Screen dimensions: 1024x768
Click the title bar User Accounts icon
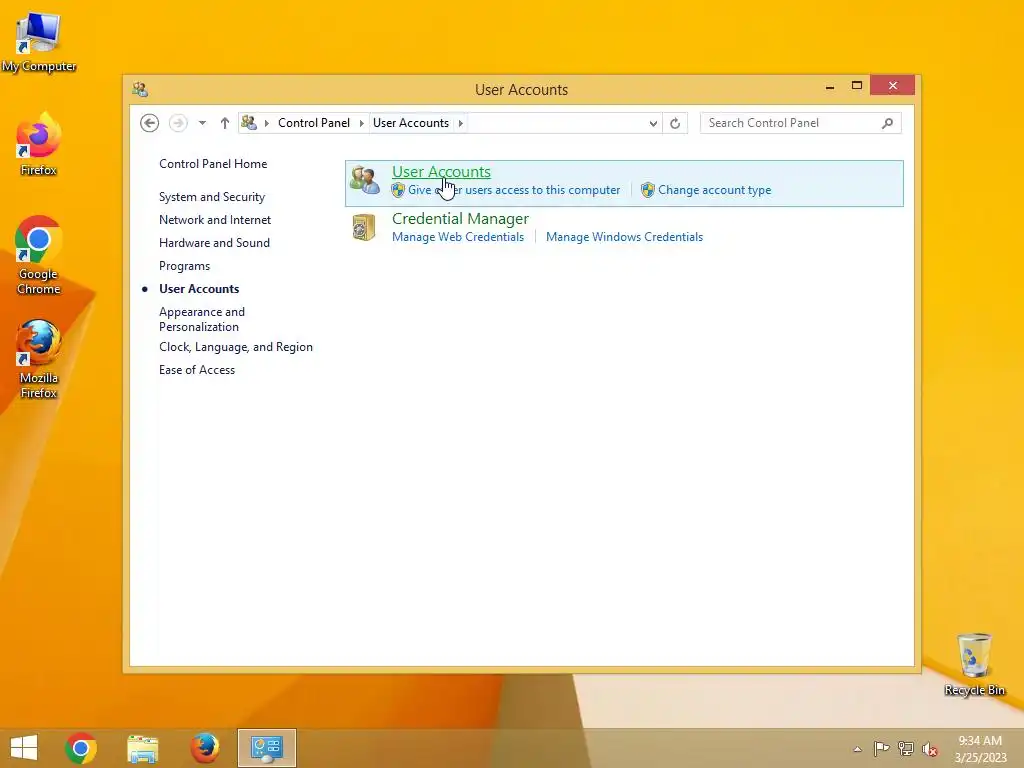(x=140, y=89)
